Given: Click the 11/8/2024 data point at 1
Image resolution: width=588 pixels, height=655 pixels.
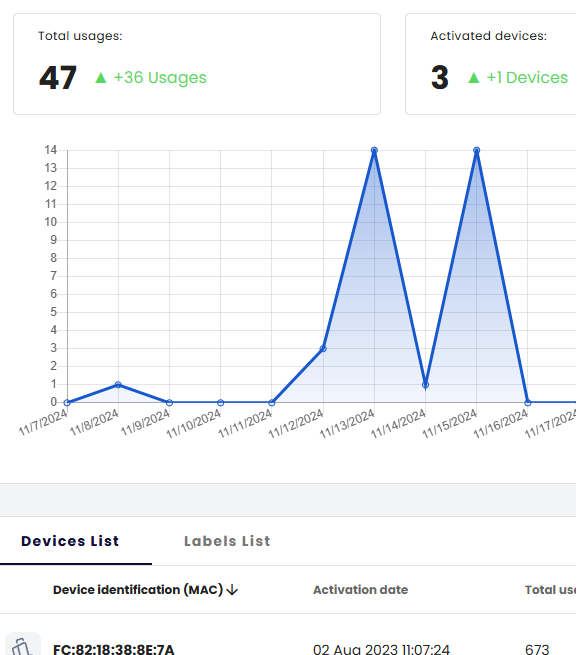Looking at the screenshot, I should pyautogui.click(x=118, y=385).
